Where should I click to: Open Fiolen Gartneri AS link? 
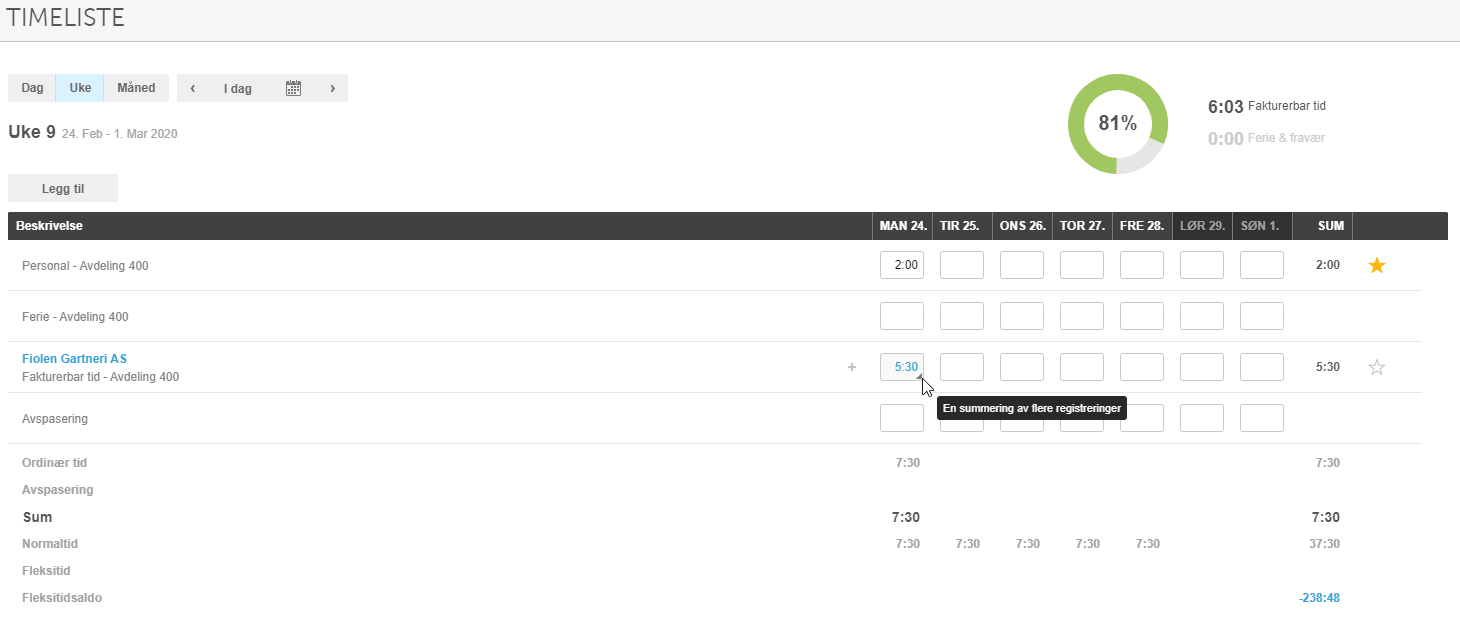coord(74,359)
